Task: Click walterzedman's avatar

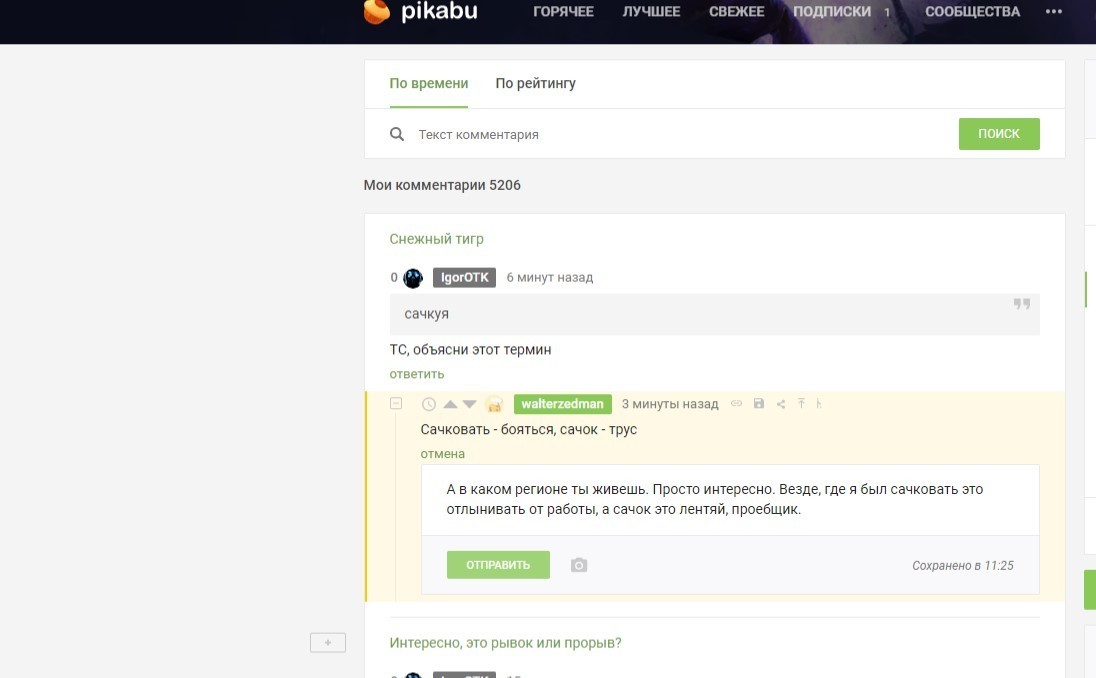Action: click(x=494, y=404)
